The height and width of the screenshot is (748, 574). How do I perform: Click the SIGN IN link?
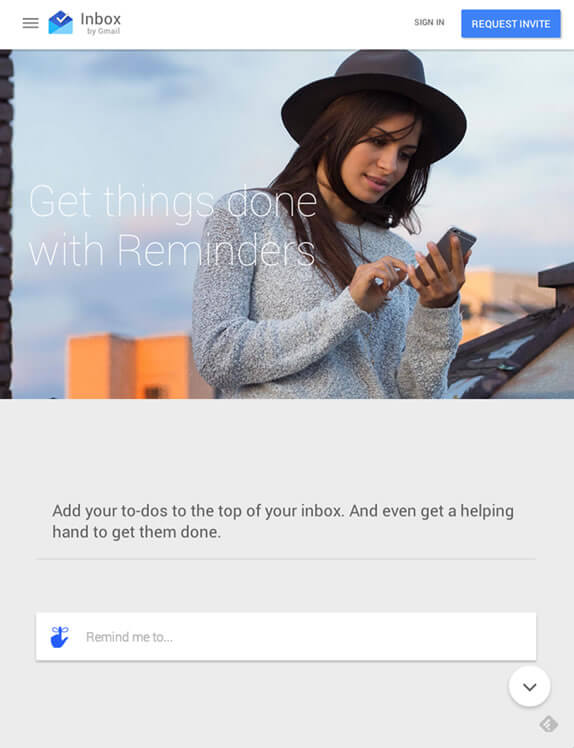(x=429, y=22)
